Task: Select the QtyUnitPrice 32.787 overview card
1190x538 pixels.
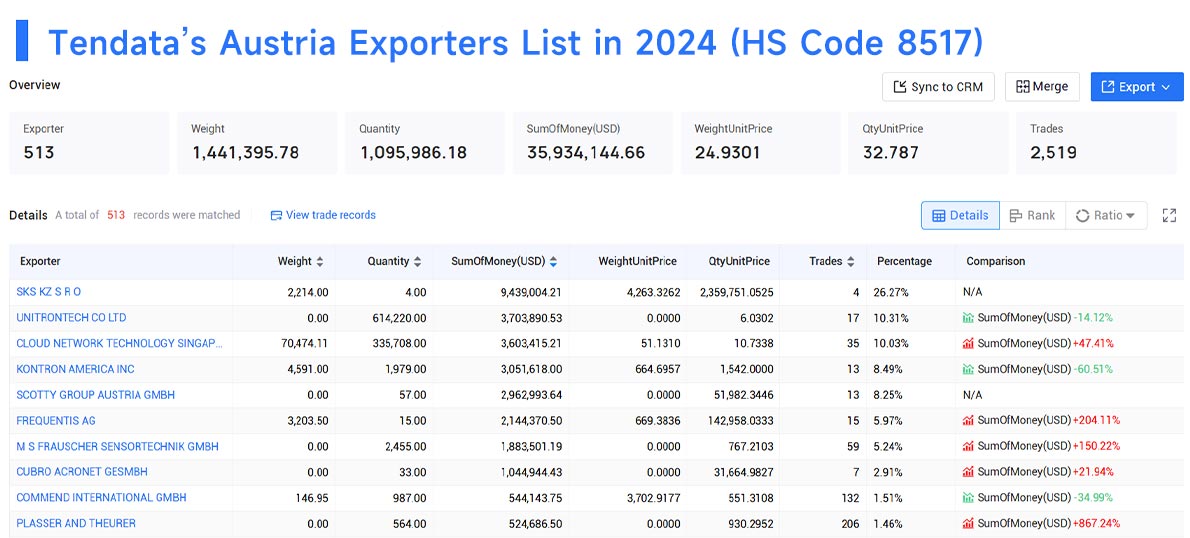Action: [x=928, y=143]
